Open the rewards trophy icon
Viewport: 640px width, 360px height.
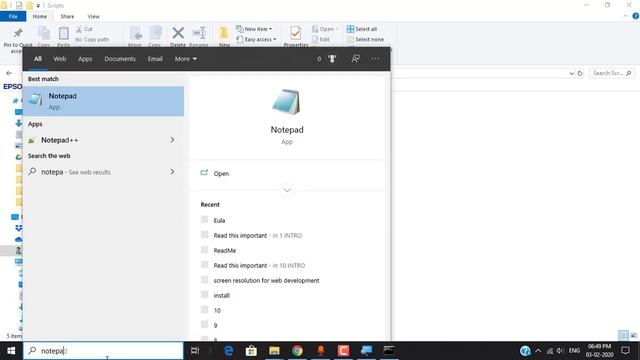332,59
